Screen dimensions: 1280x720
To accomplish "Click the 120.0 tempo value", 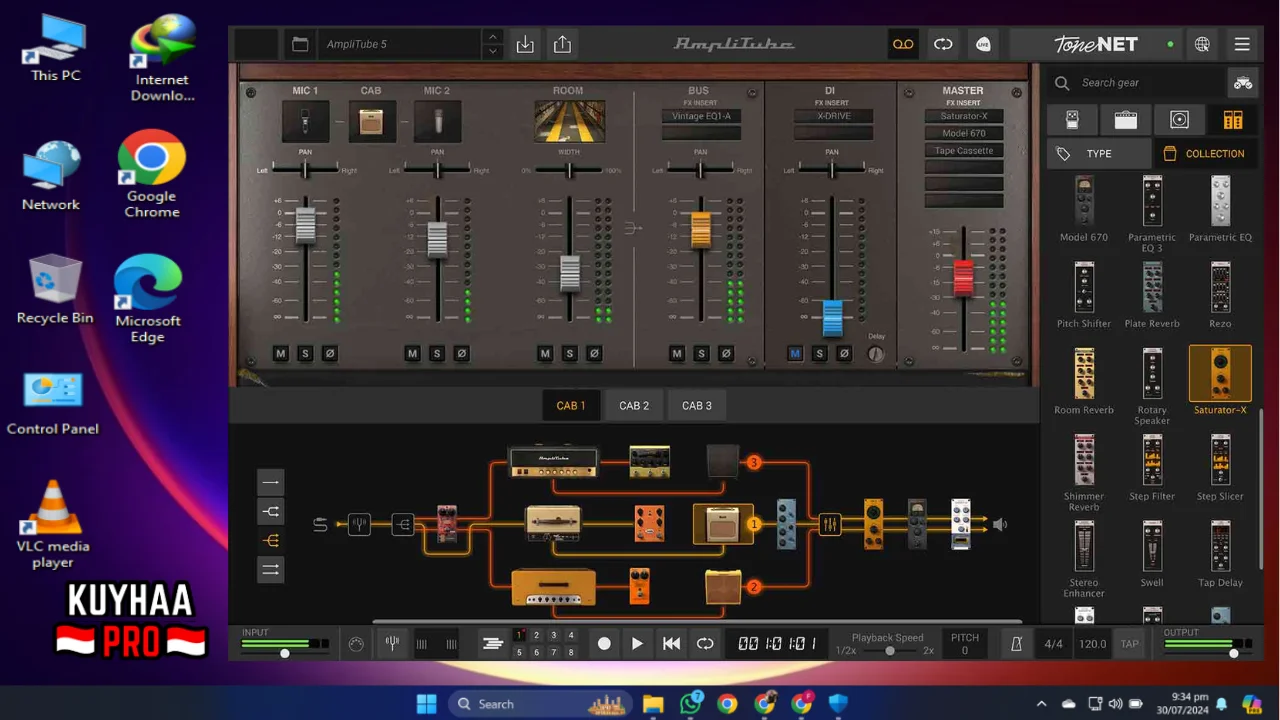I will click(x=1092, y=644).
